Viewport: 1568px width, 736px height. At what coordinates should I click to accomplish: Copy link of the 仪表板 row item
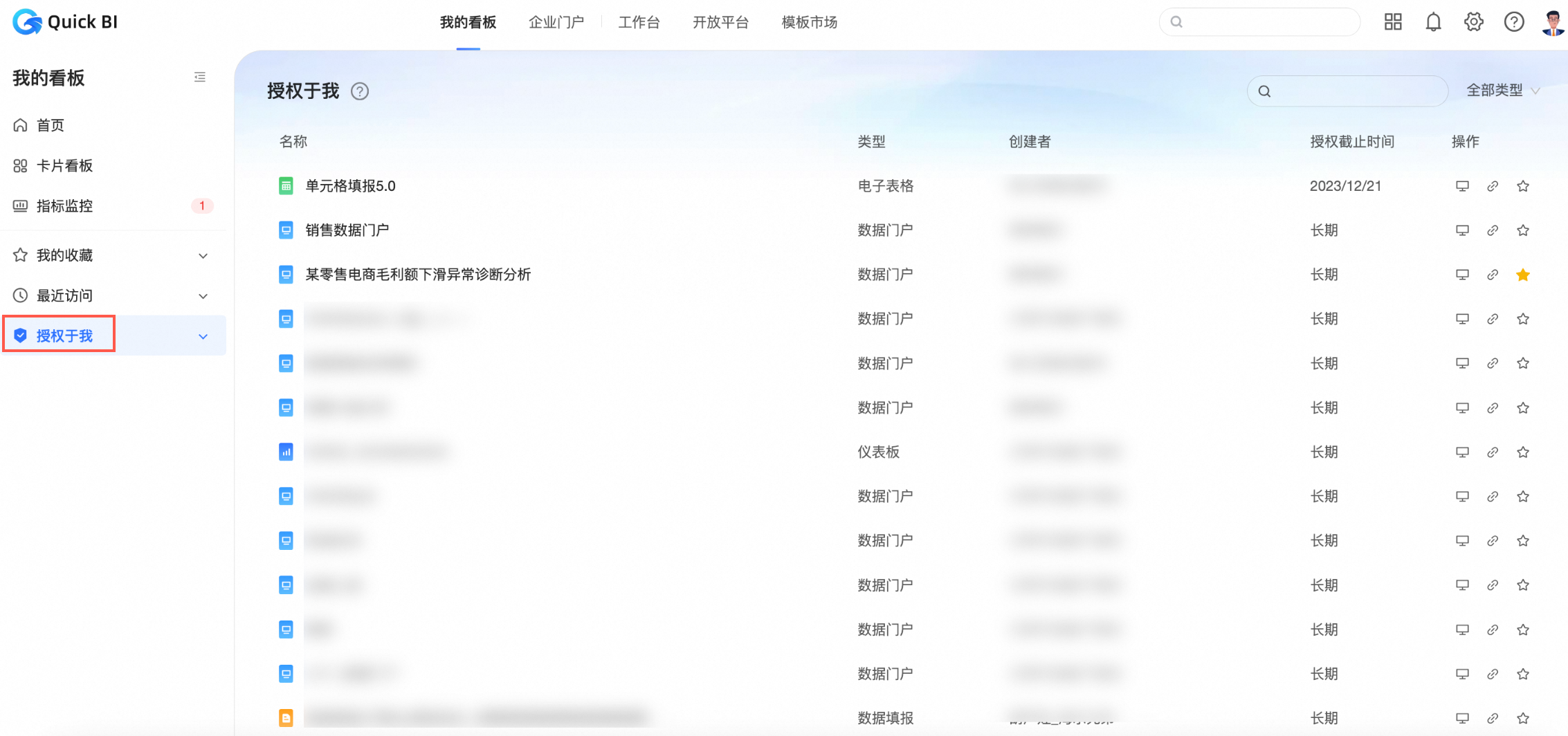1493,452
